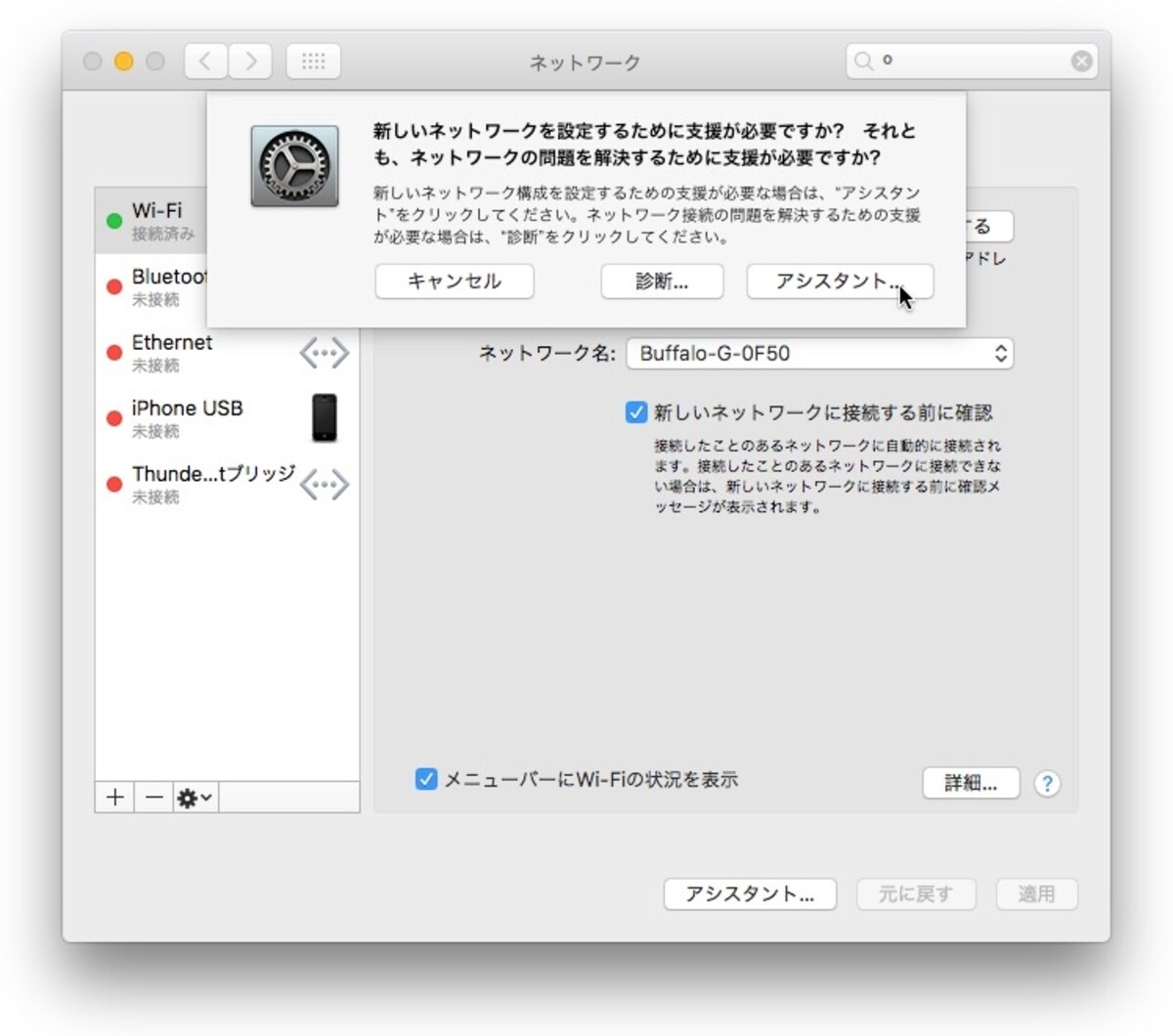The height and width of the screenshot is (1036, 1173).
Task: Open the ネットワーク名 Buffalo-G-0F50 dropdown
Action: [820, 354]
